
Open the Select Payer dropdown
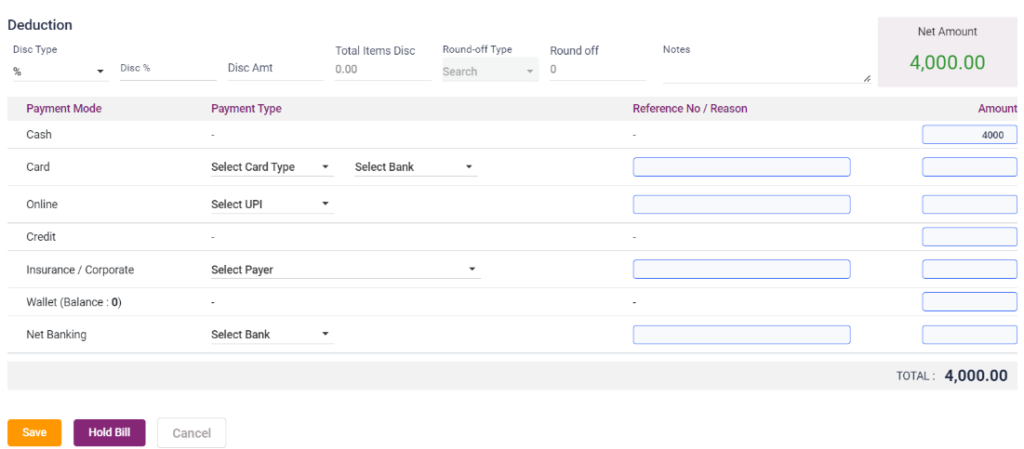pos(345,269)
